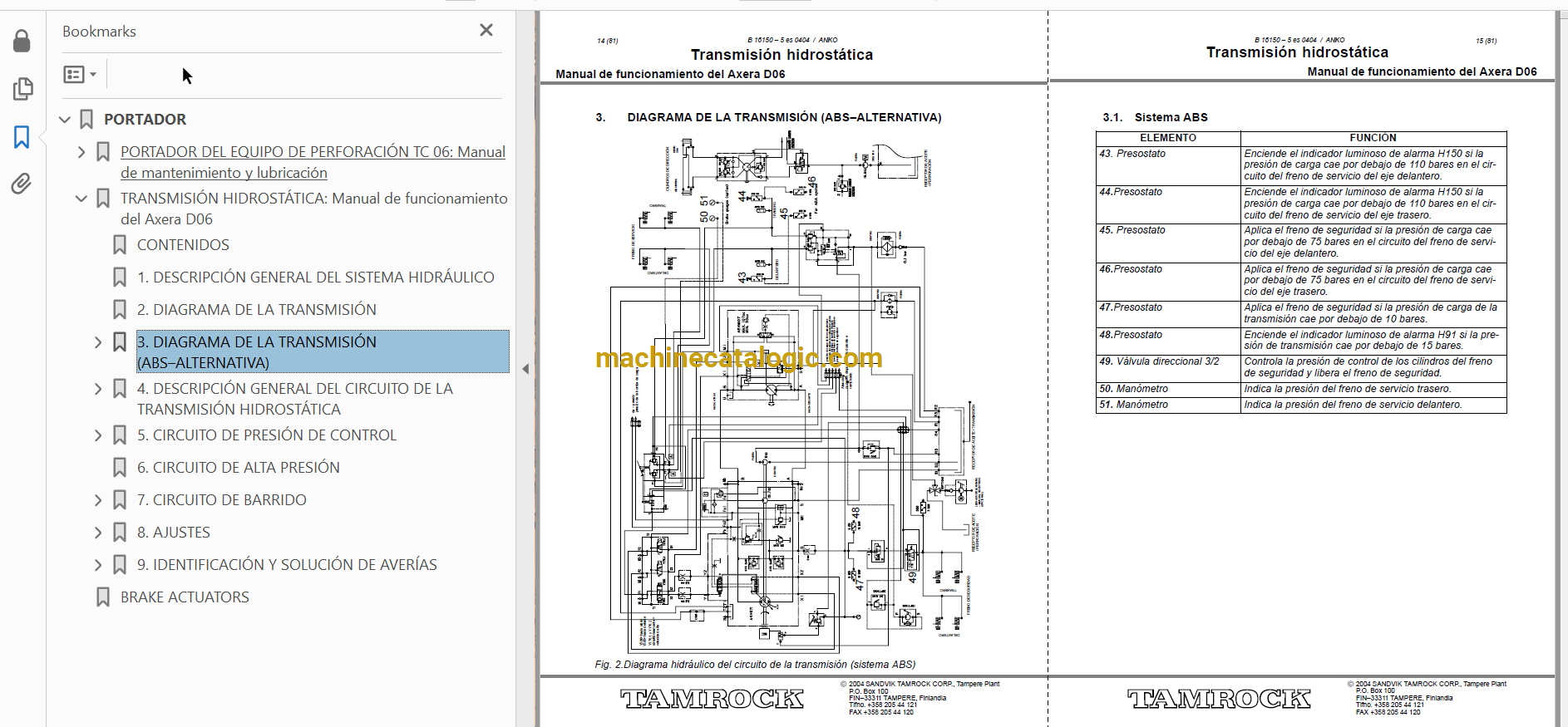The image size is (1568, 727).
Task: Go to 5. CIRCUITO DE PRESIÓN DE CONTROL
Action: pyautogui.click(x=267, y=435)
